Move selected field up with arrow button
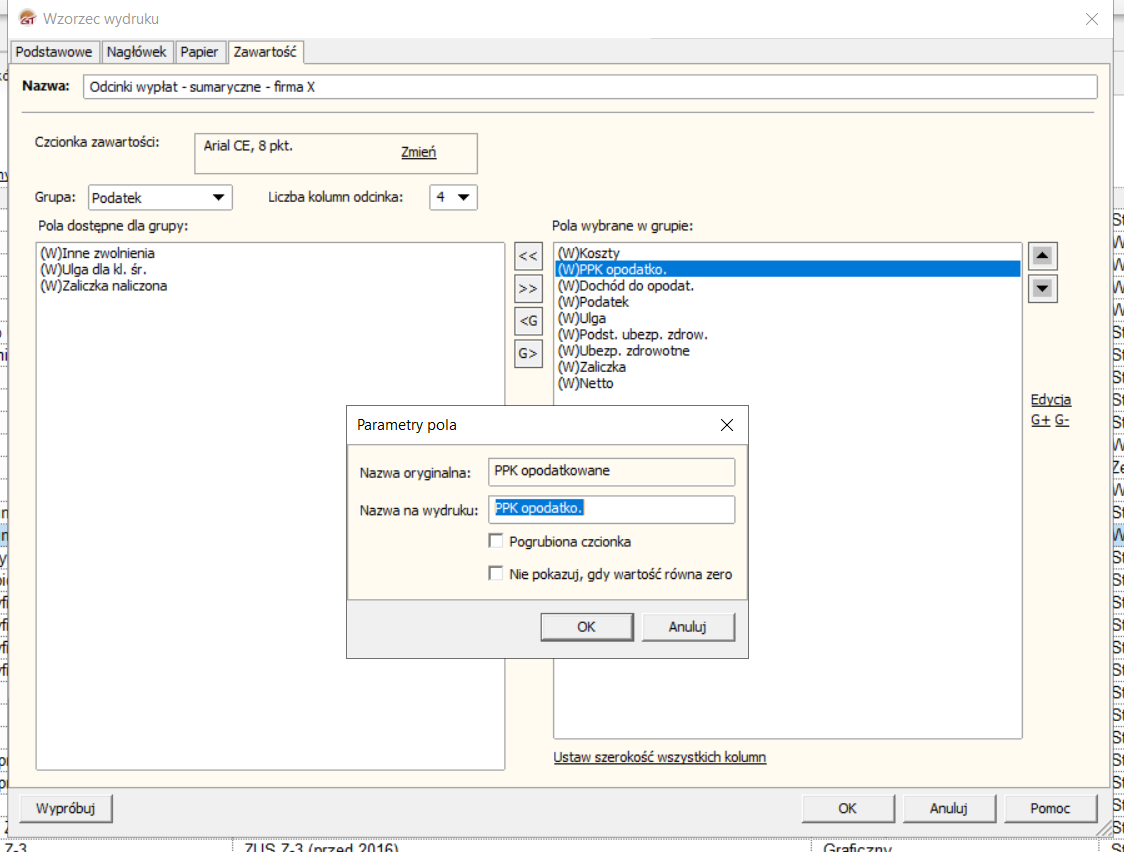 pos(1043,256)
